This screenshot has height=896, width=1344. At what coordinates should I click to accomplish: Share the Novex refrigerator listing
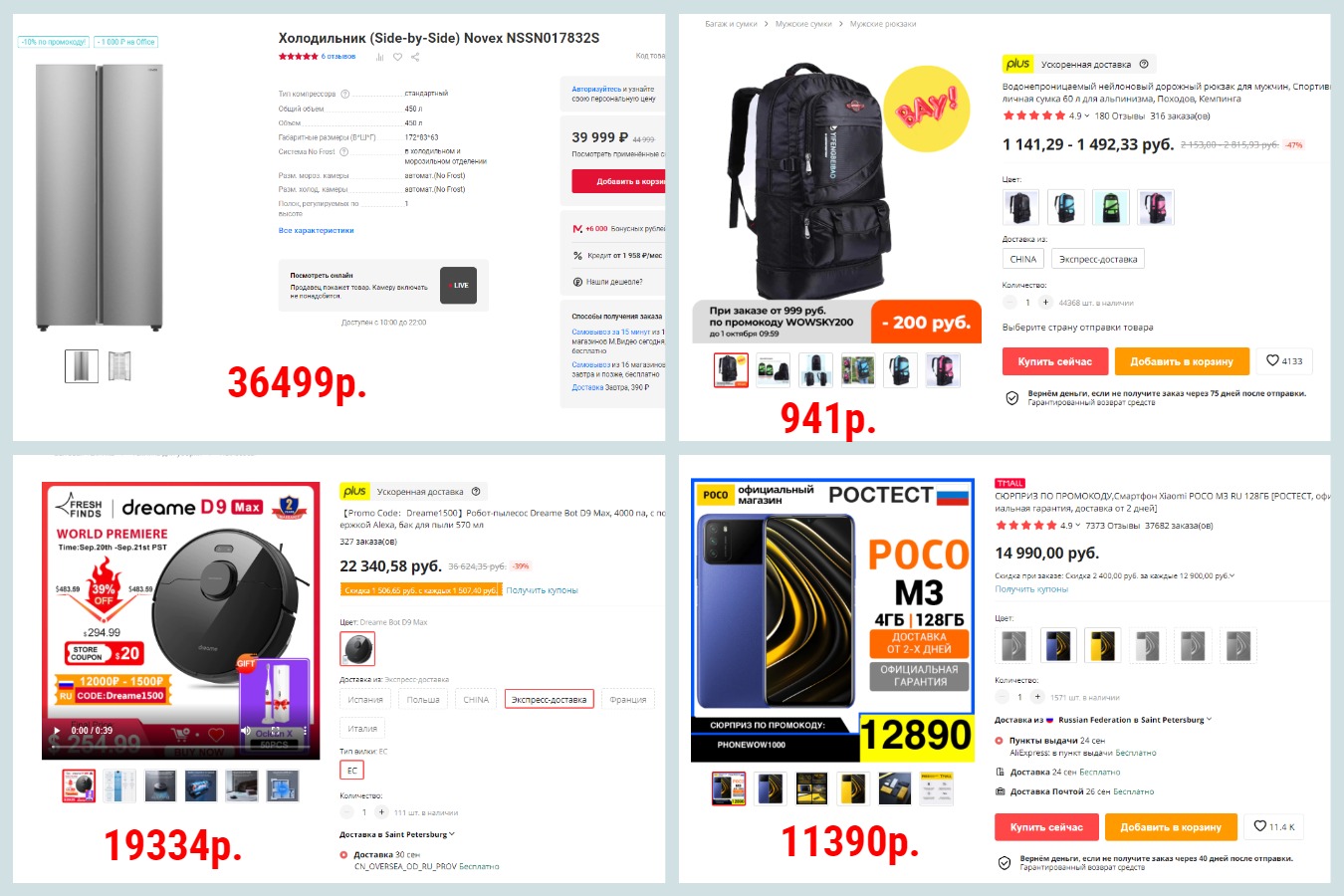click(415, 57)
